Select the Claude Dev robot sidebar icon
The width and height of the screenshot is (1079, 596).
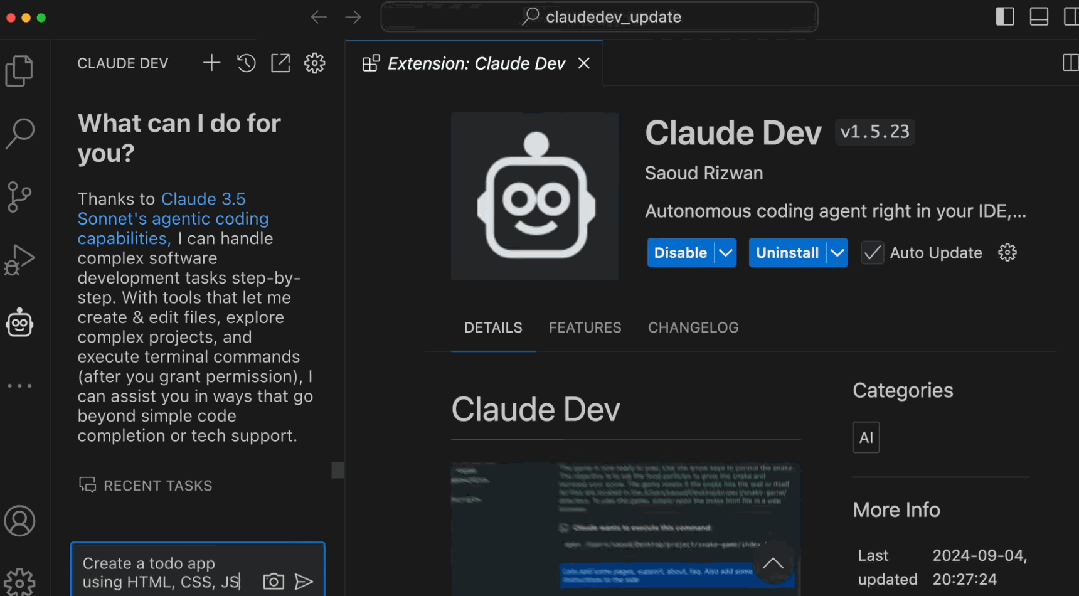click(x=19, y=323)
